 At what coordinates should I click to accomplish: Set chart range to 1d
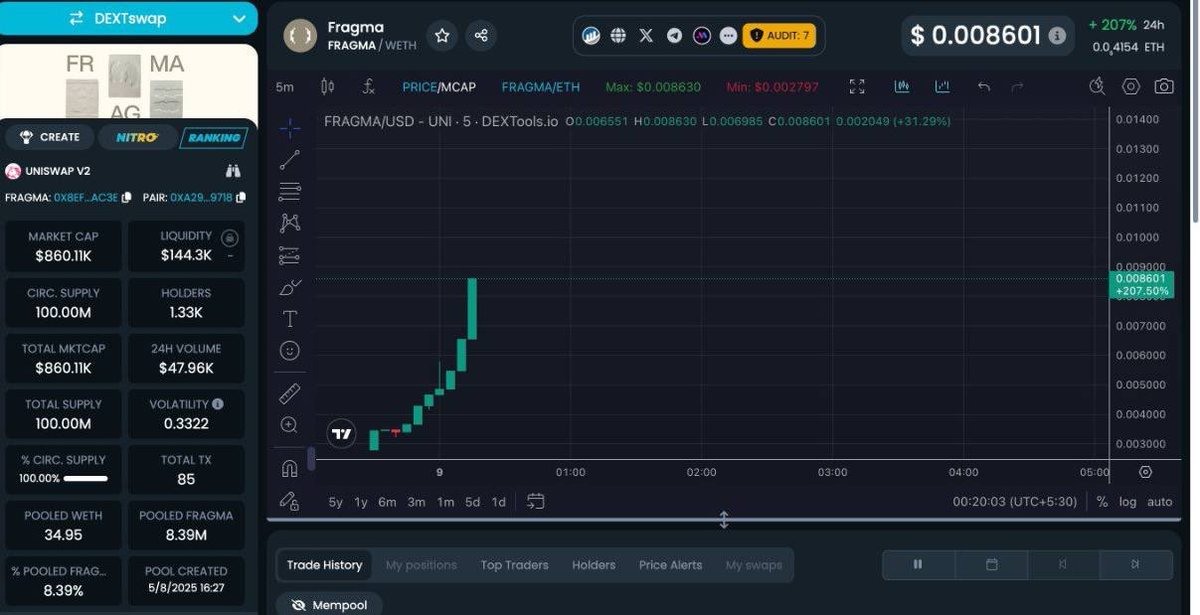click(x=498, y=502)
